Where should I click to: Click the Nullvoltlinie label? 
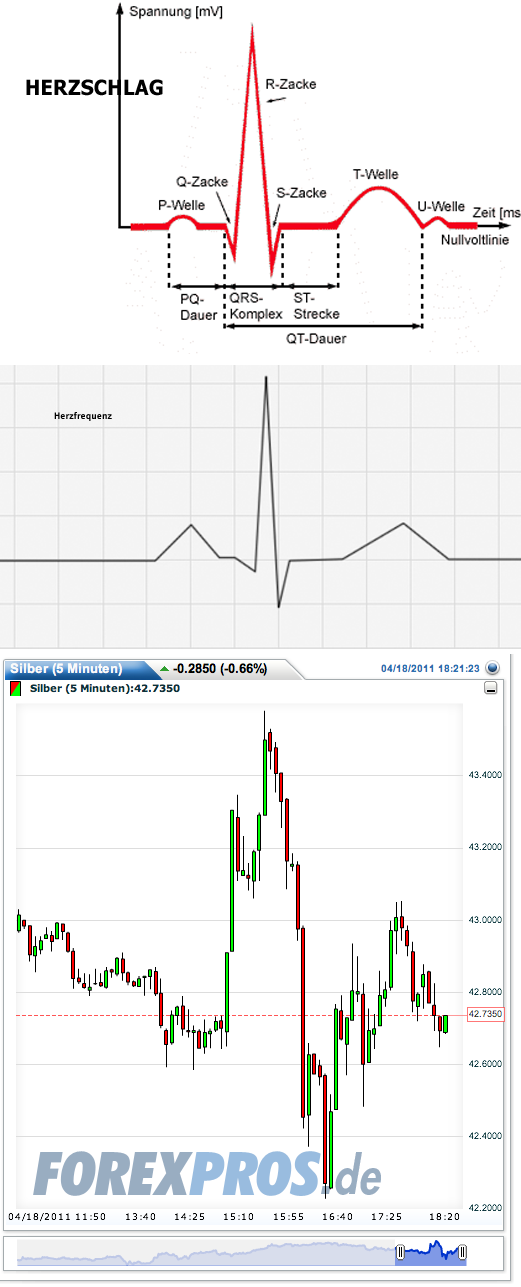473,241
